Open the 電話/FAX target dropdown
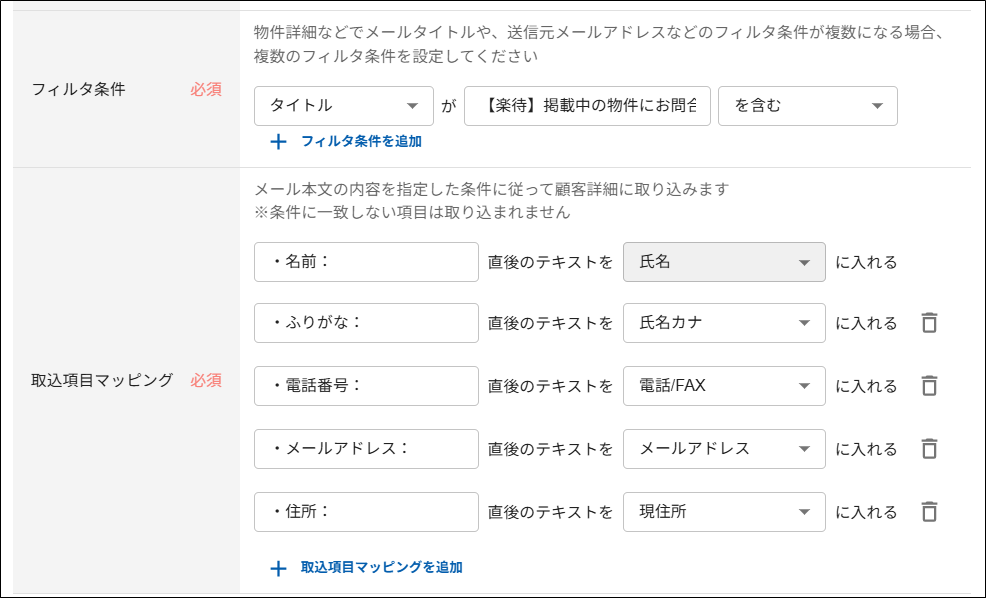Image resolution: width=986 pixels, height=598 pixels. 724,386
